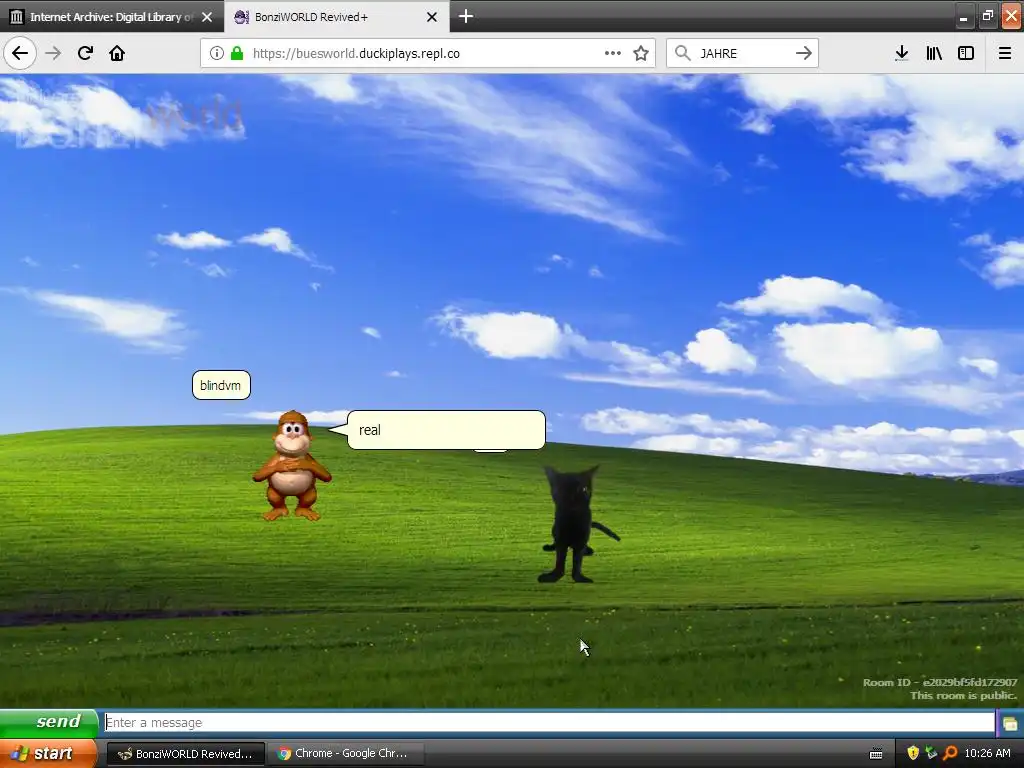
Task: Click the search magnifier icon
Action: (682, 53)
